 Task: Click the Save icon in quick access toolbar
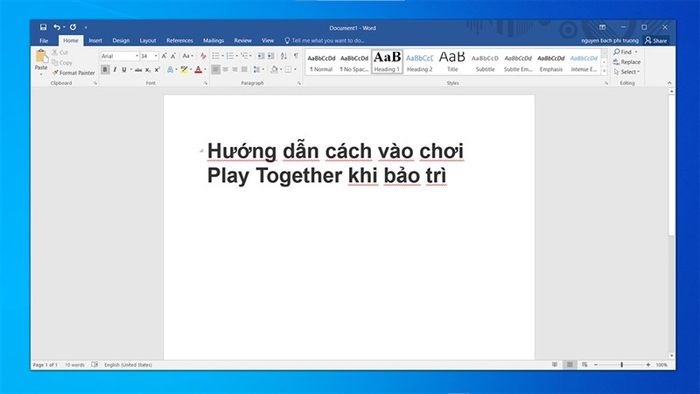click(43, 27)
